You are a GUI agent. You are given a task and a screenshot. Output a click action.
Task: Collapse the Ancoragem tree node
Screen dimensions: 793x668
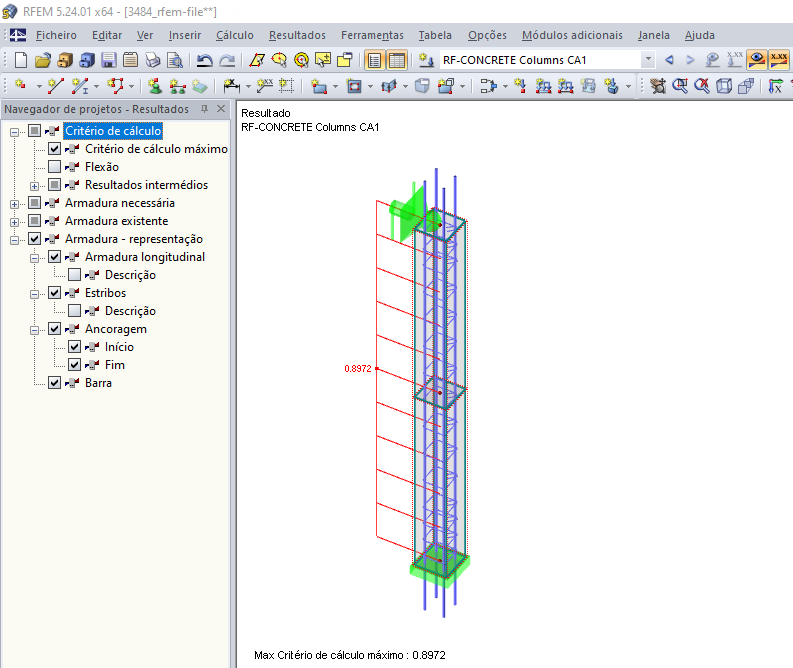(x=34, y=330)
